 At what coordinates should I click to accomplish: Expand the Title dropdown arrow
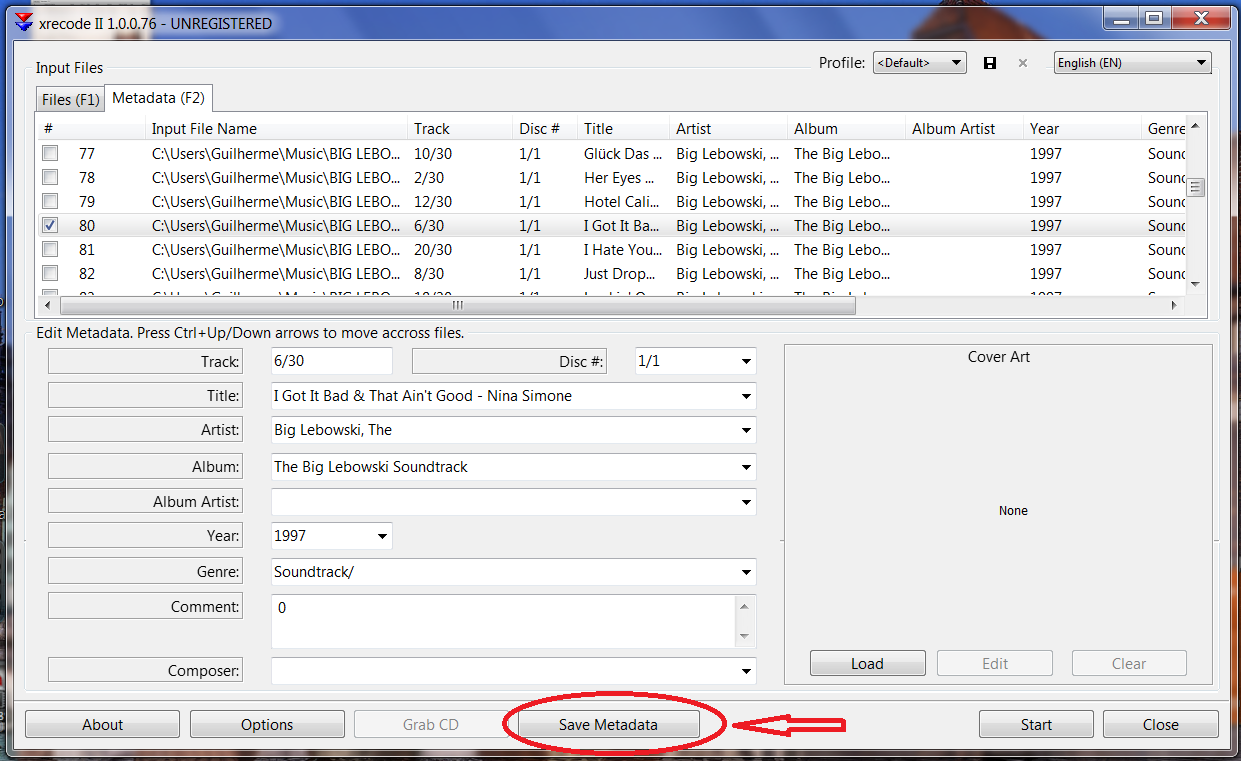[746, 396]
